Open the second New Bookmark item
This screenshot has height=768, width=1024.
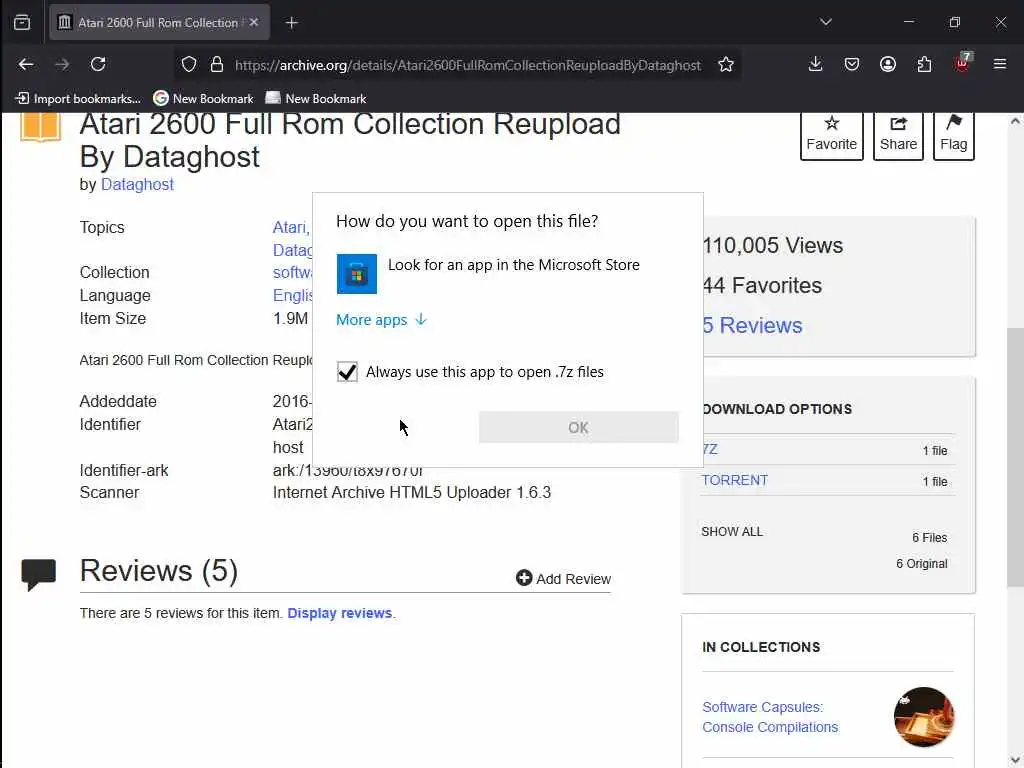tap(316, 99)
